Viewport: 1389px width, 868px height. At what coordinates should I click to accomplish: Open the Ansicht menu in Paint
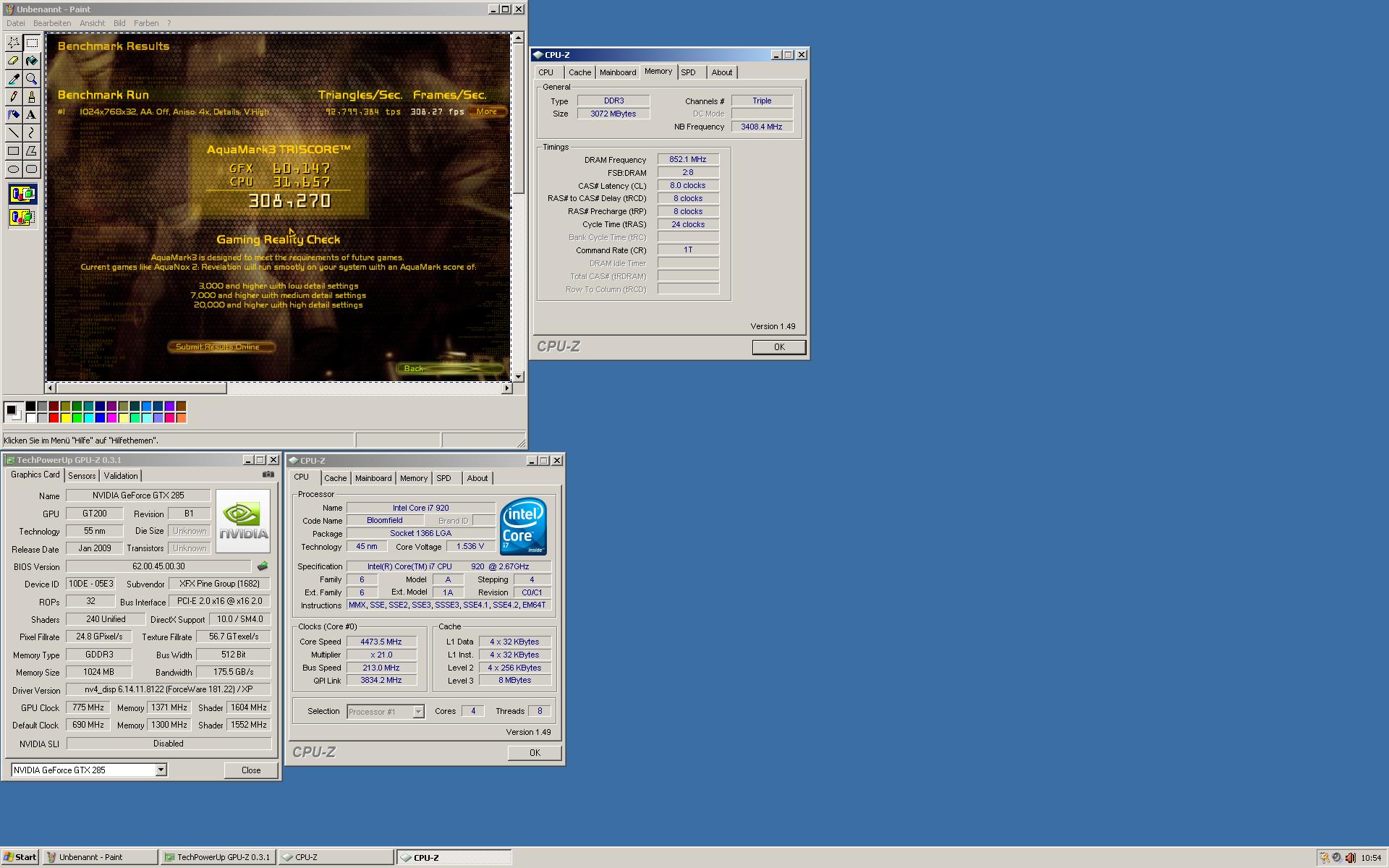coord(92,23)
